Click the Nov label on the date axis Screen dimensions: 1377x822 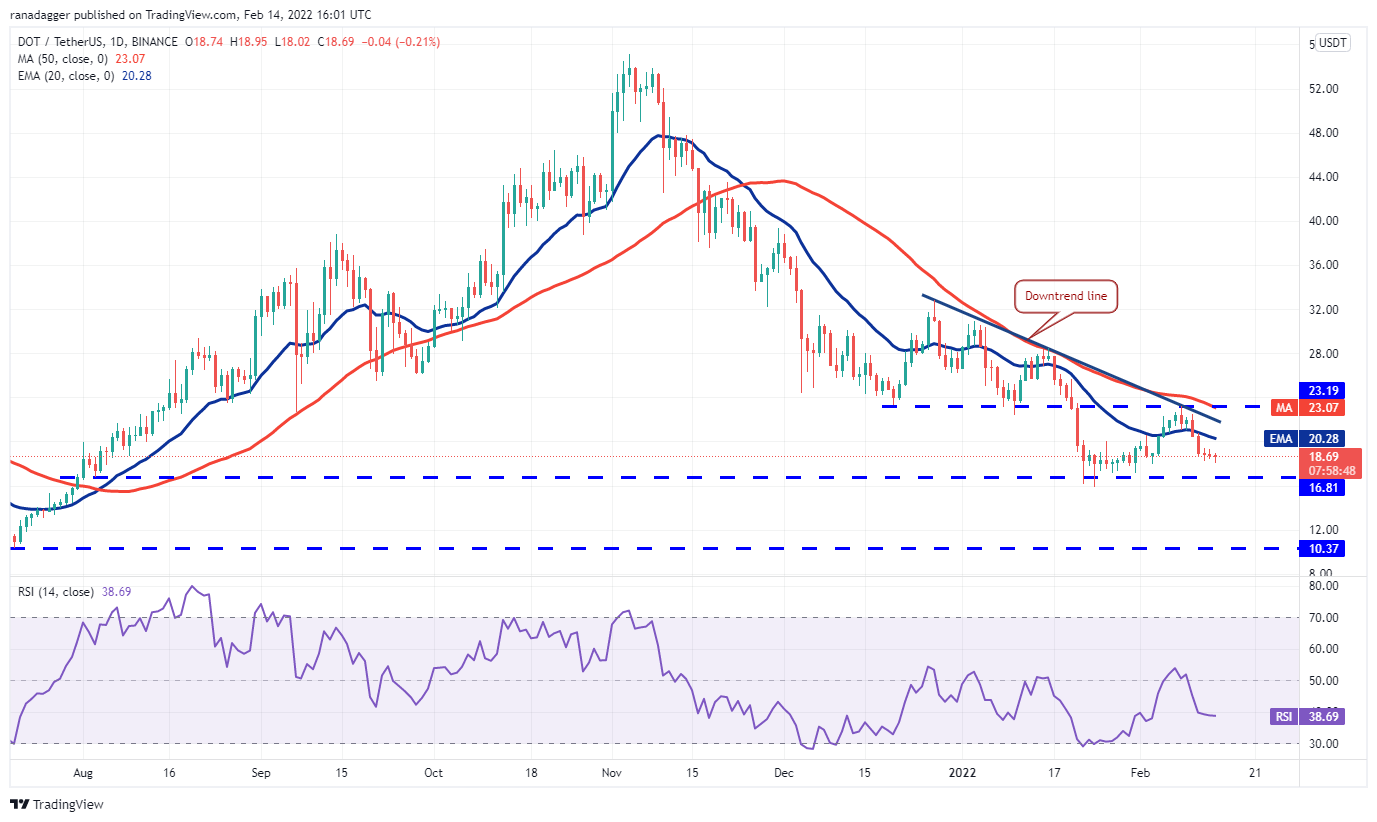coord(612,773)
